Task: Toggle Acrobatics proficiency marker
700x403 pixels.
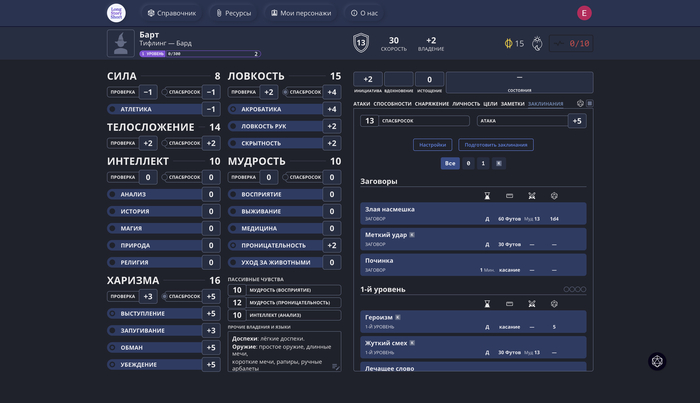Action: click(233, 109)
